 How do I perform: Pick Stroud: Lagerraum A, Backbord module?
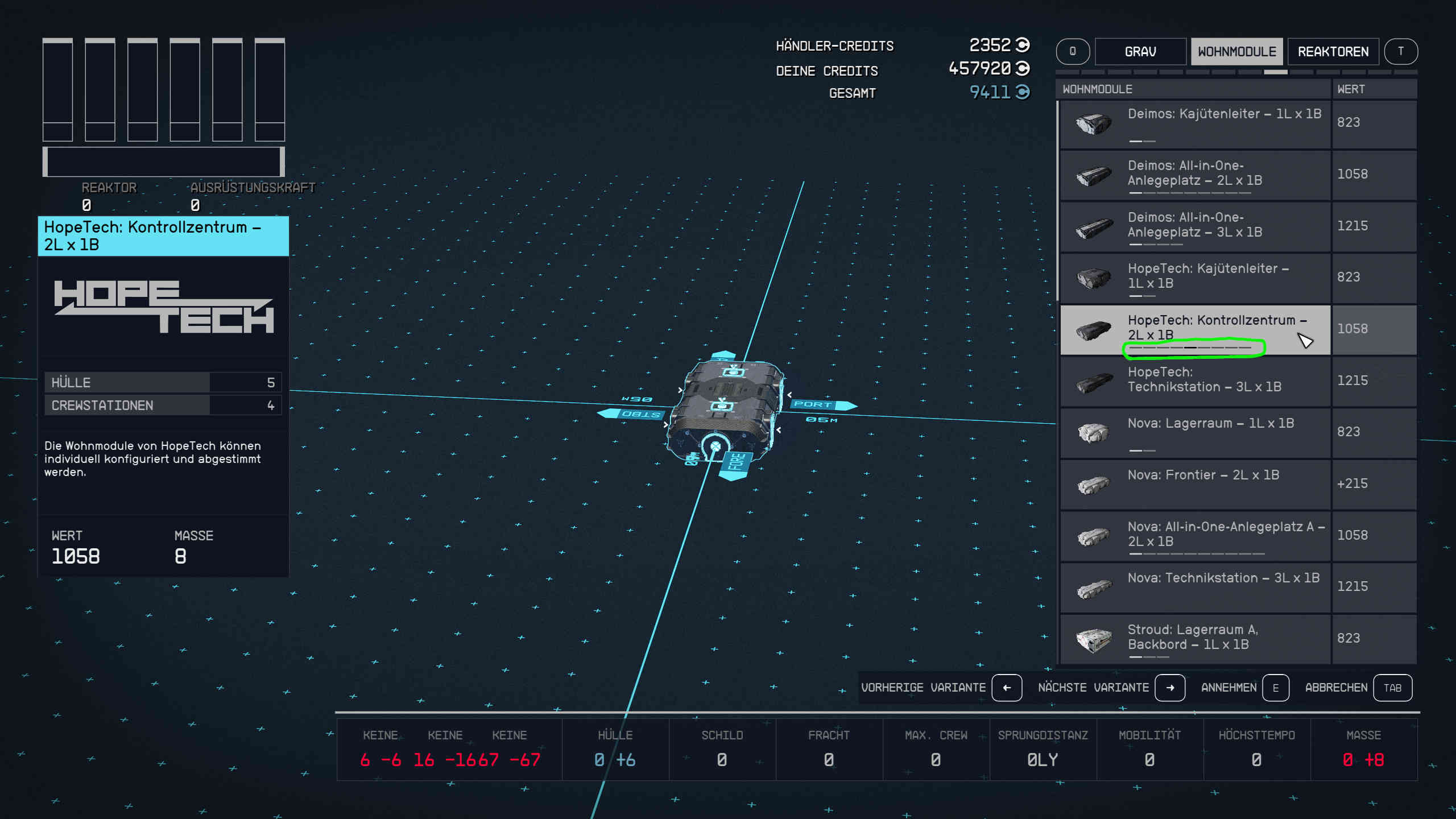click(x=1194, y=638)
